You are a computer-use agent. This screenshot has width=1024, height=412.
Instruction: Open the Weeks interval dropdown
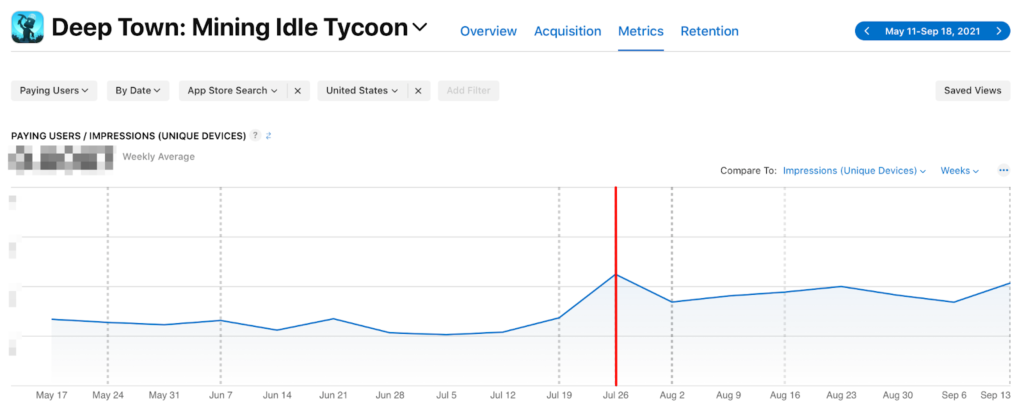pyautogui.click(x=959, y=171)
